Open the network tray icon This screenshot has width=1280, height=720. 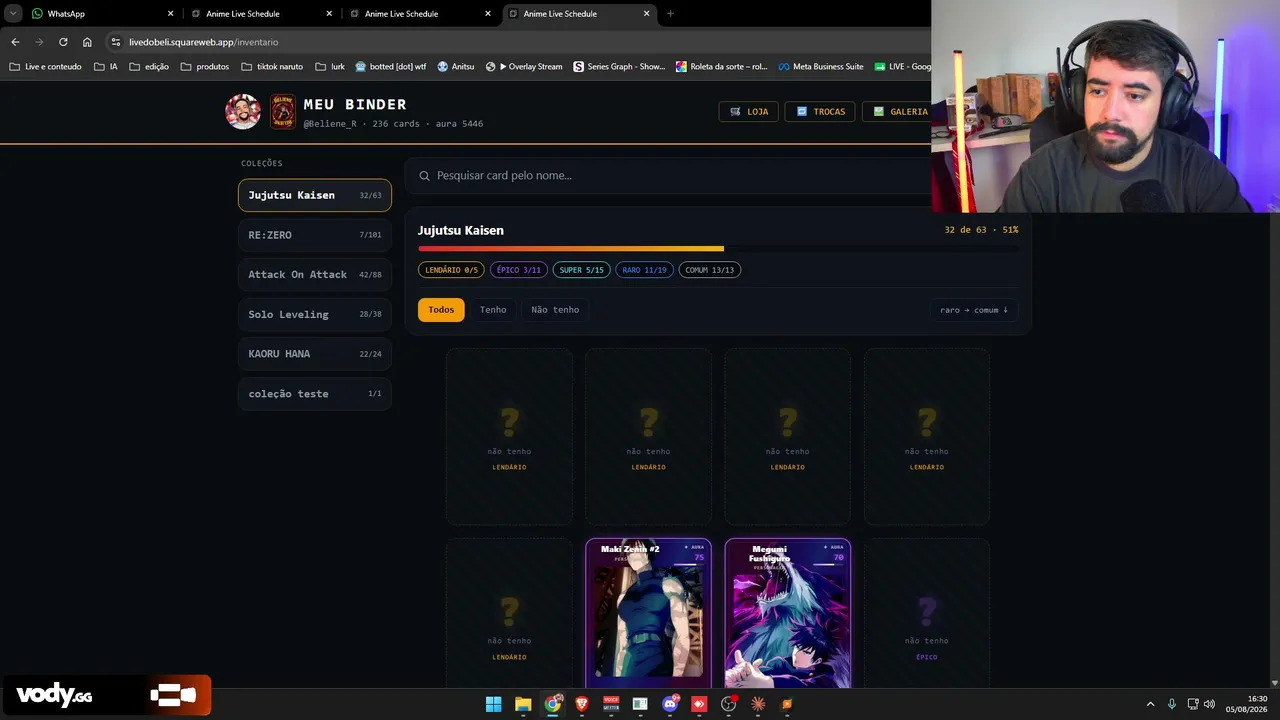[1193, 704]
